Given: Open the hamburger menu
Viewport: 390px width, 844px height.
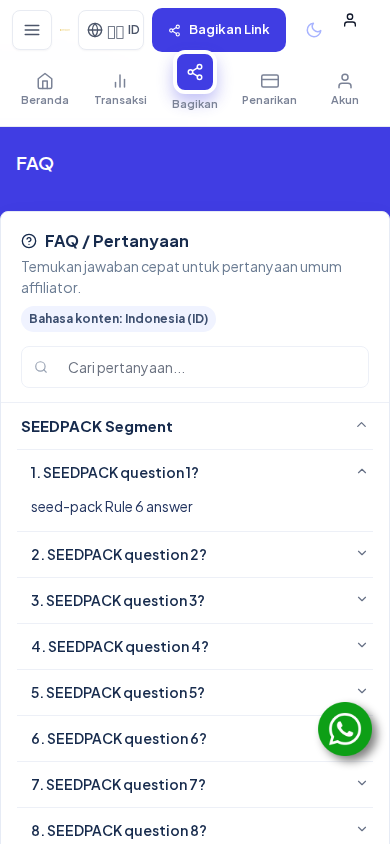Looking at the screenshot, I should (32, 30).
